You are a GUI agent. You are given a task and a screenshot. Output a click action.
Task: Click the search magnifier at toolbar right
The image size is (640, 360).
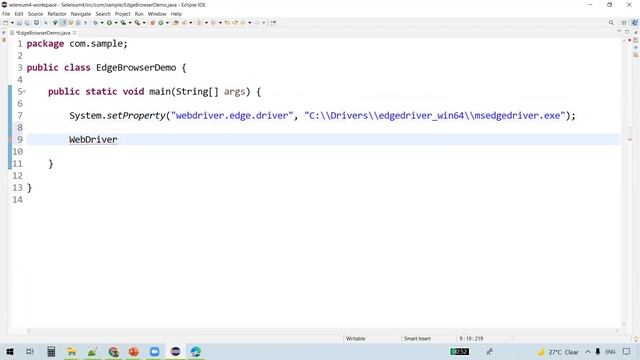[x=611, y=23]
